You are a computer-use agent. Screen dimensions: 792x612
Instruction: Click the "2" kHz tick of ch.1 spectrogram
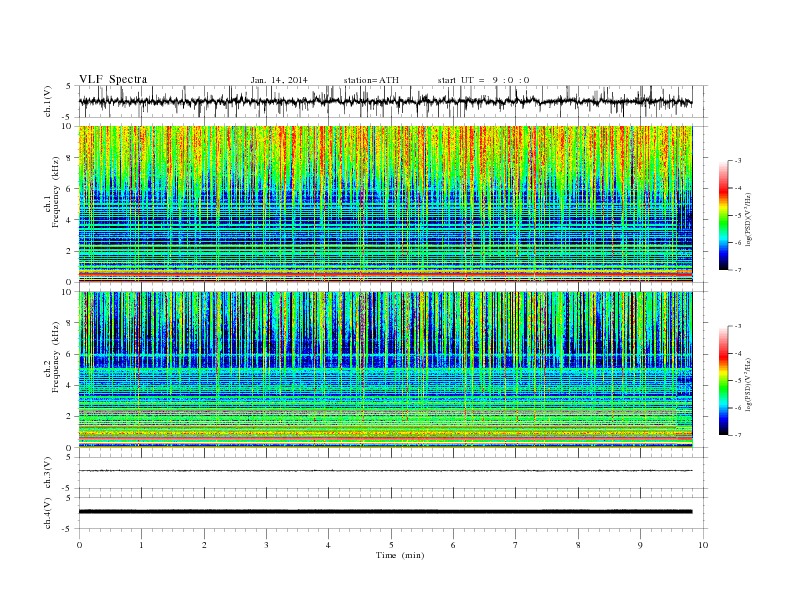click(69, 251)
